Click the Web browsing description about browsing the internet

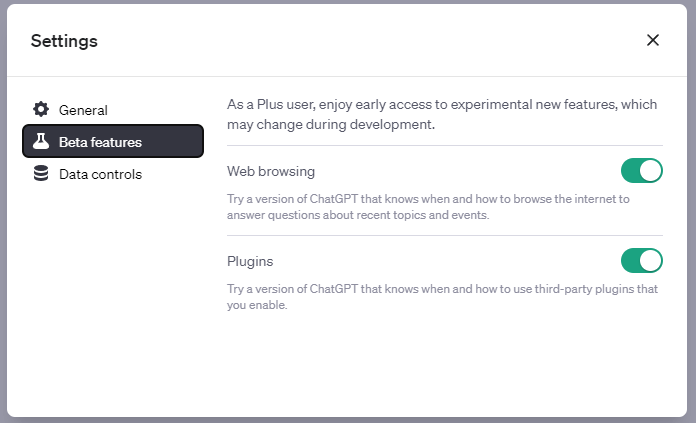tap(428, 207)
